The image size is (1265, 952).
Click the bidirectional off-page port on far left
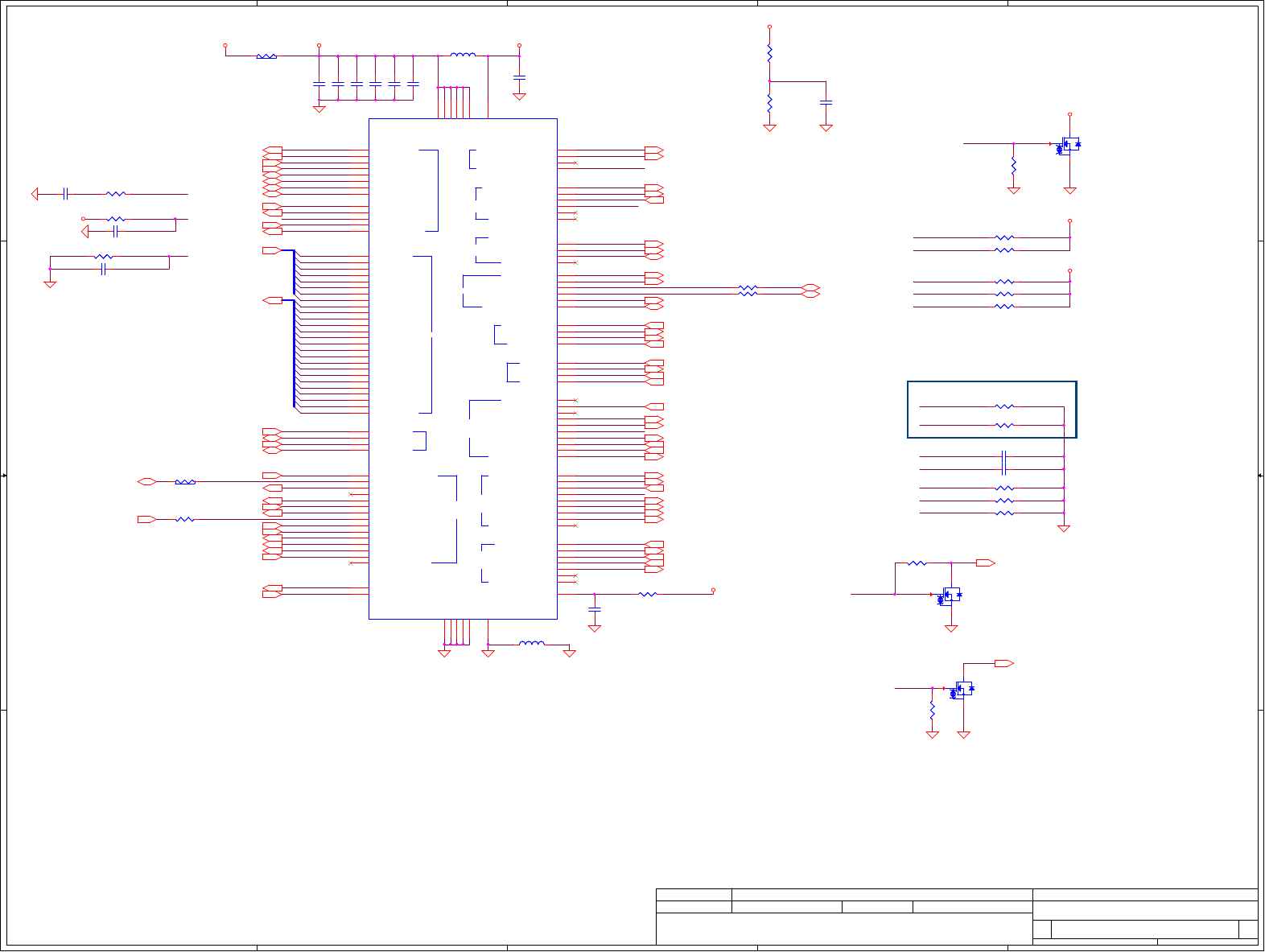point(146,482)
